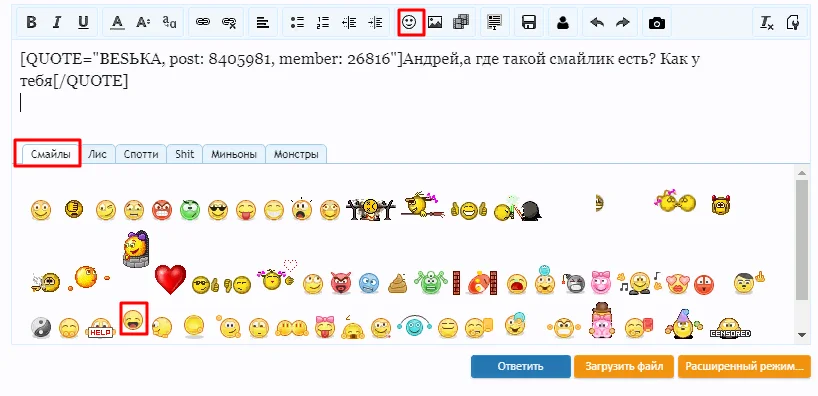This screenshot has height=396, width=818.
Task: Click the user mention person icon
Action: 563,22
